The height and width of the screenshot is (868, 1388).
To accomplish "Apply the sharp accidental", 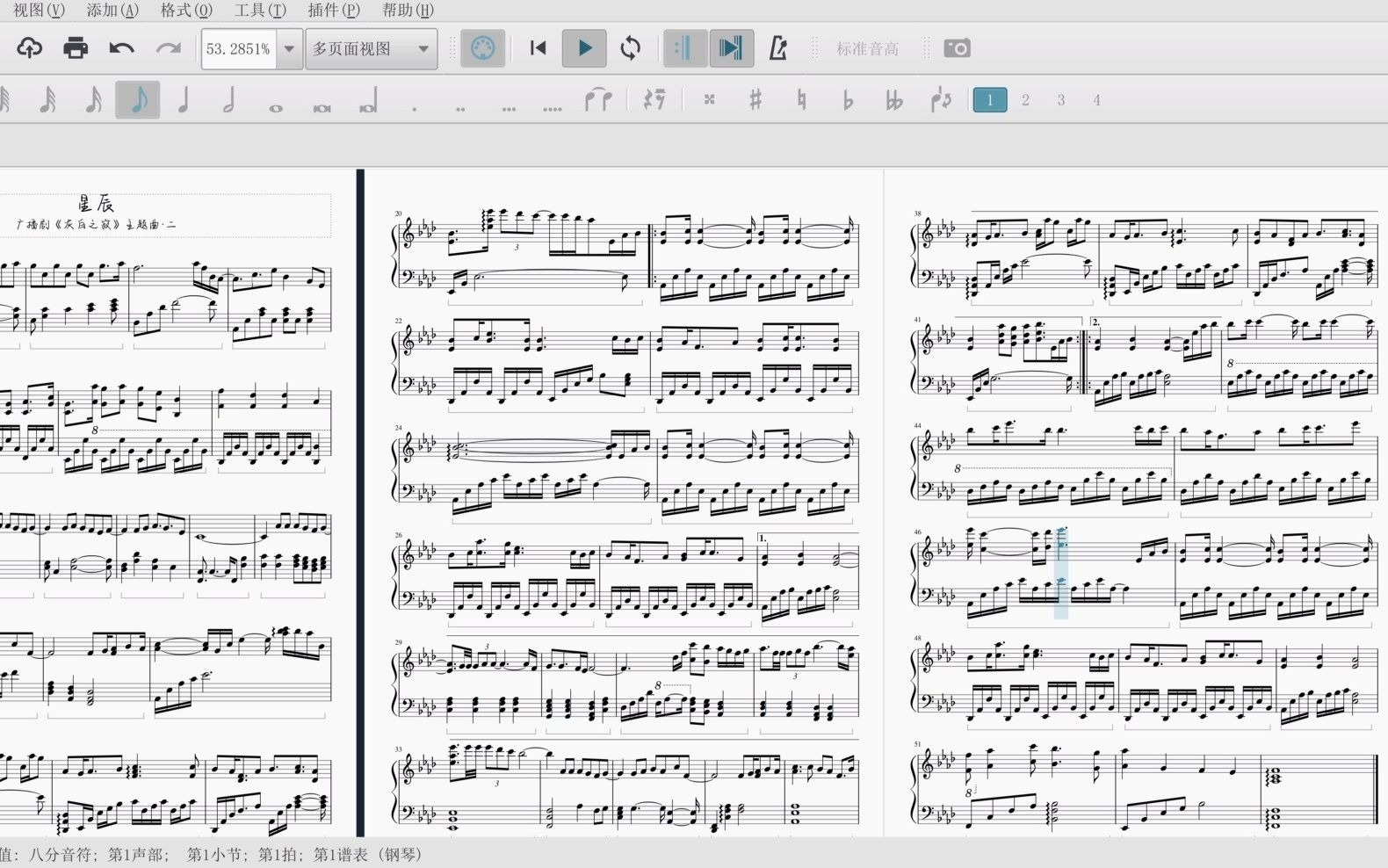I will click(x=755, y=100).
